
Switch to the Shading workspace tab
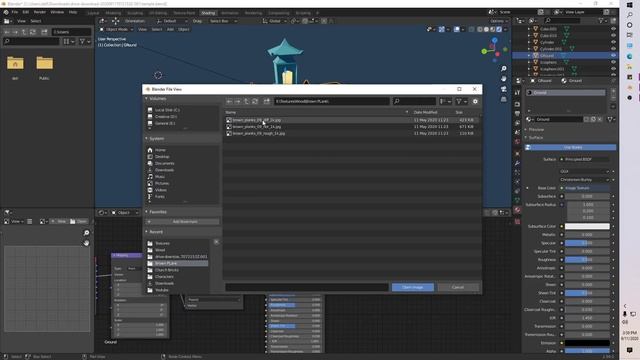tap(208, 13)
